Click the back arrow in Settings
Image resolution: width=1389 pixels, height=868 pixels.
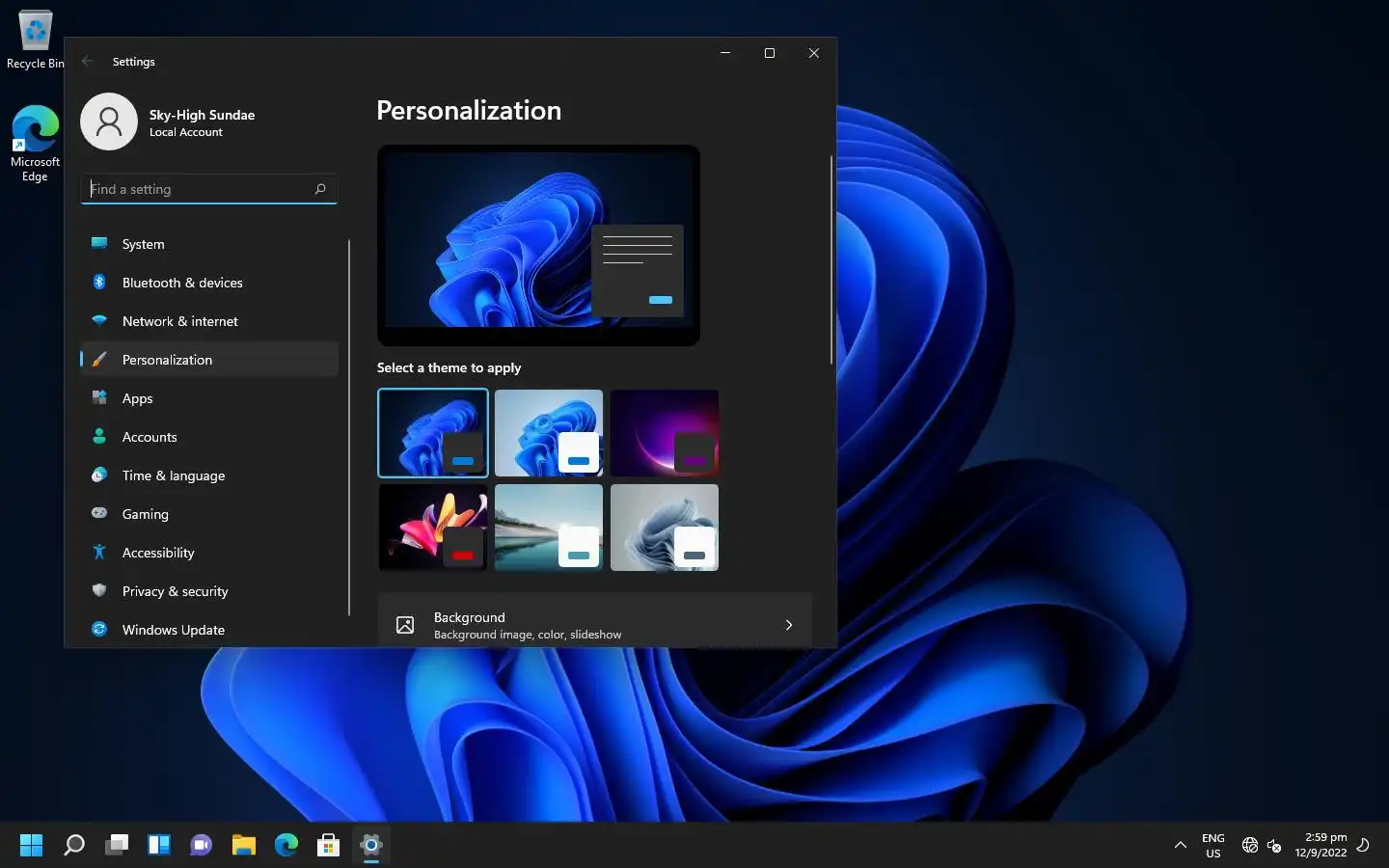coord(88,61)
